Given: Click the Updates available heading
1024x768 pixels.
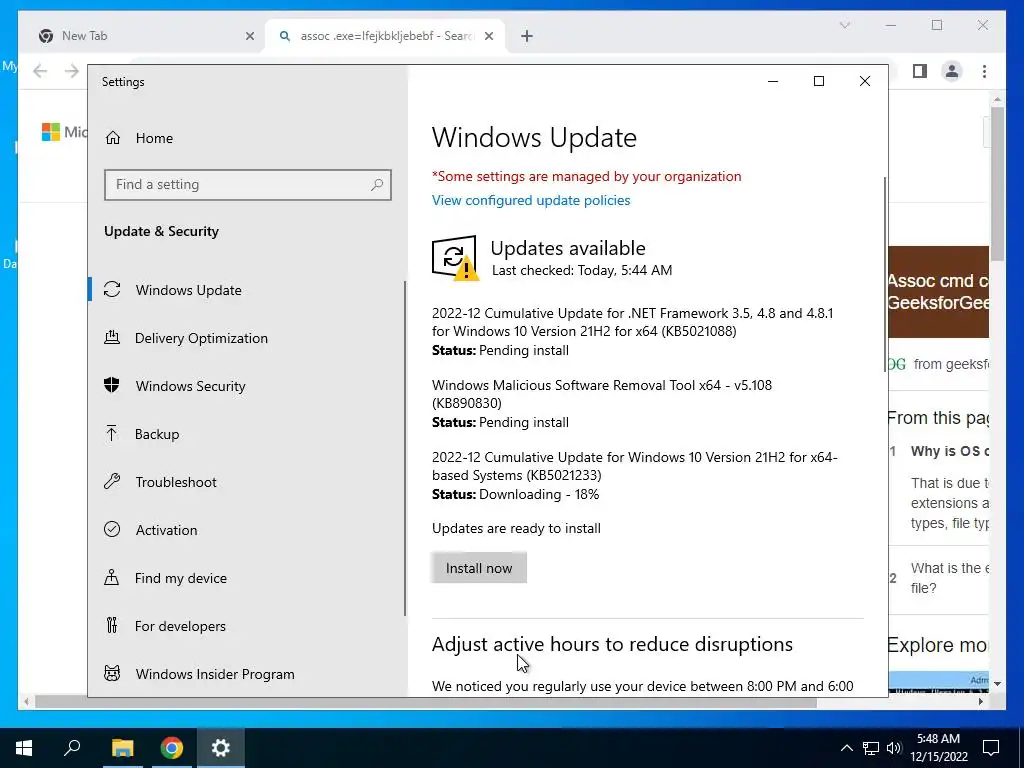Looking at the screenshot, I should click(568, 248).
